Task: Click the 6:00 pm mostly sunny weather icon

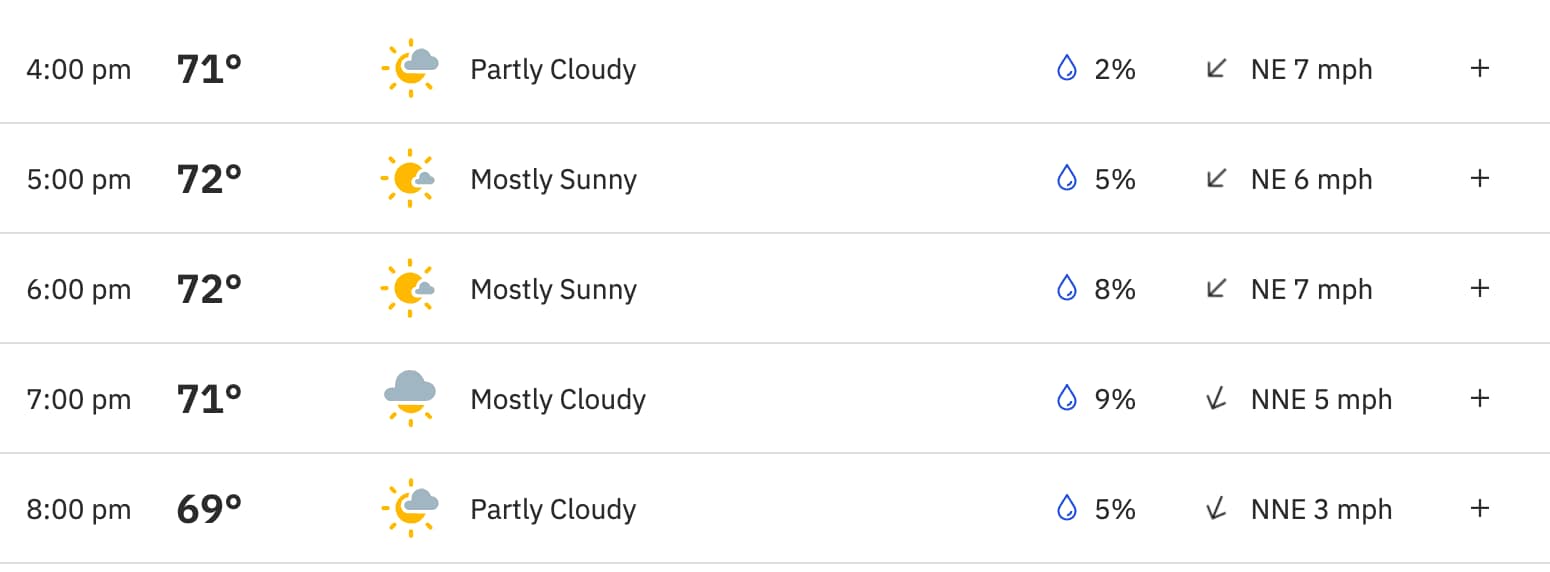Action: click(409, 289)
